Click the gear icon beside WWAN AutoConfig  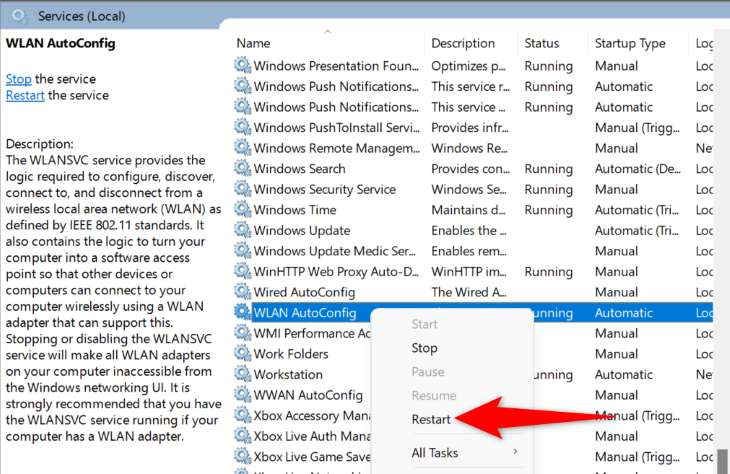243,394
